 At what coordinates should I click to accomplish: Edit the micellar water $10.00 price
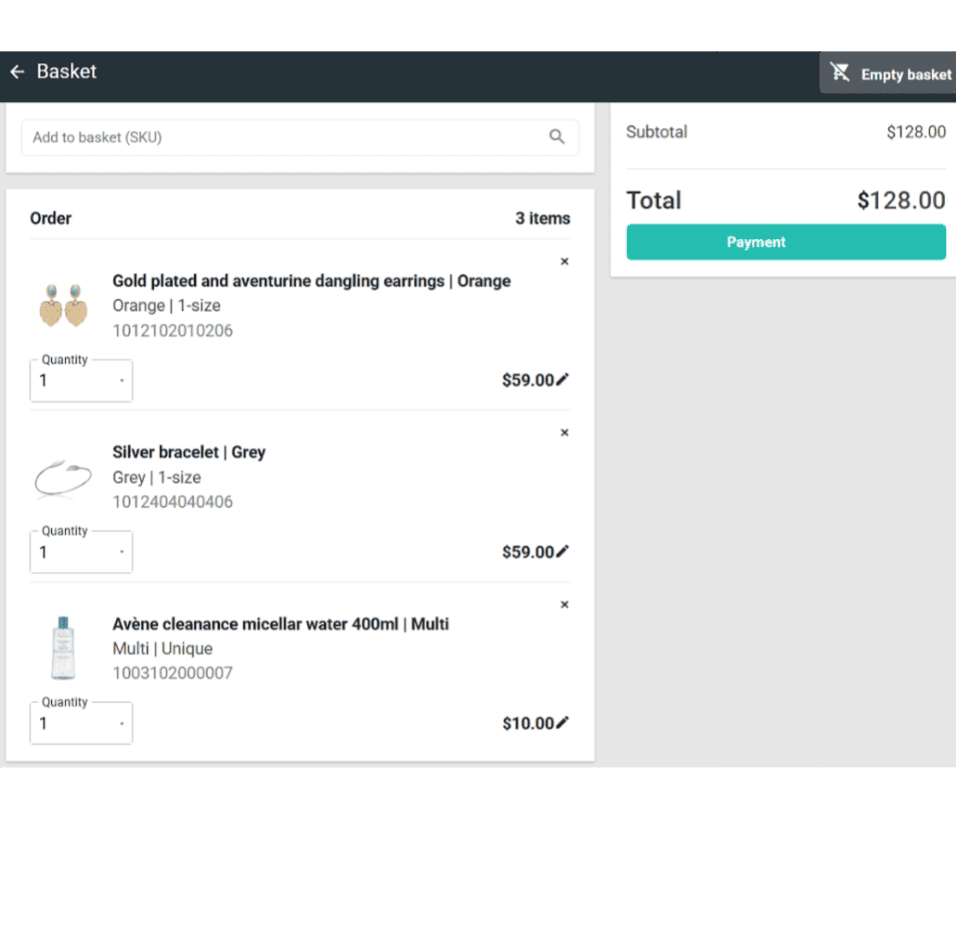[562, 723]
